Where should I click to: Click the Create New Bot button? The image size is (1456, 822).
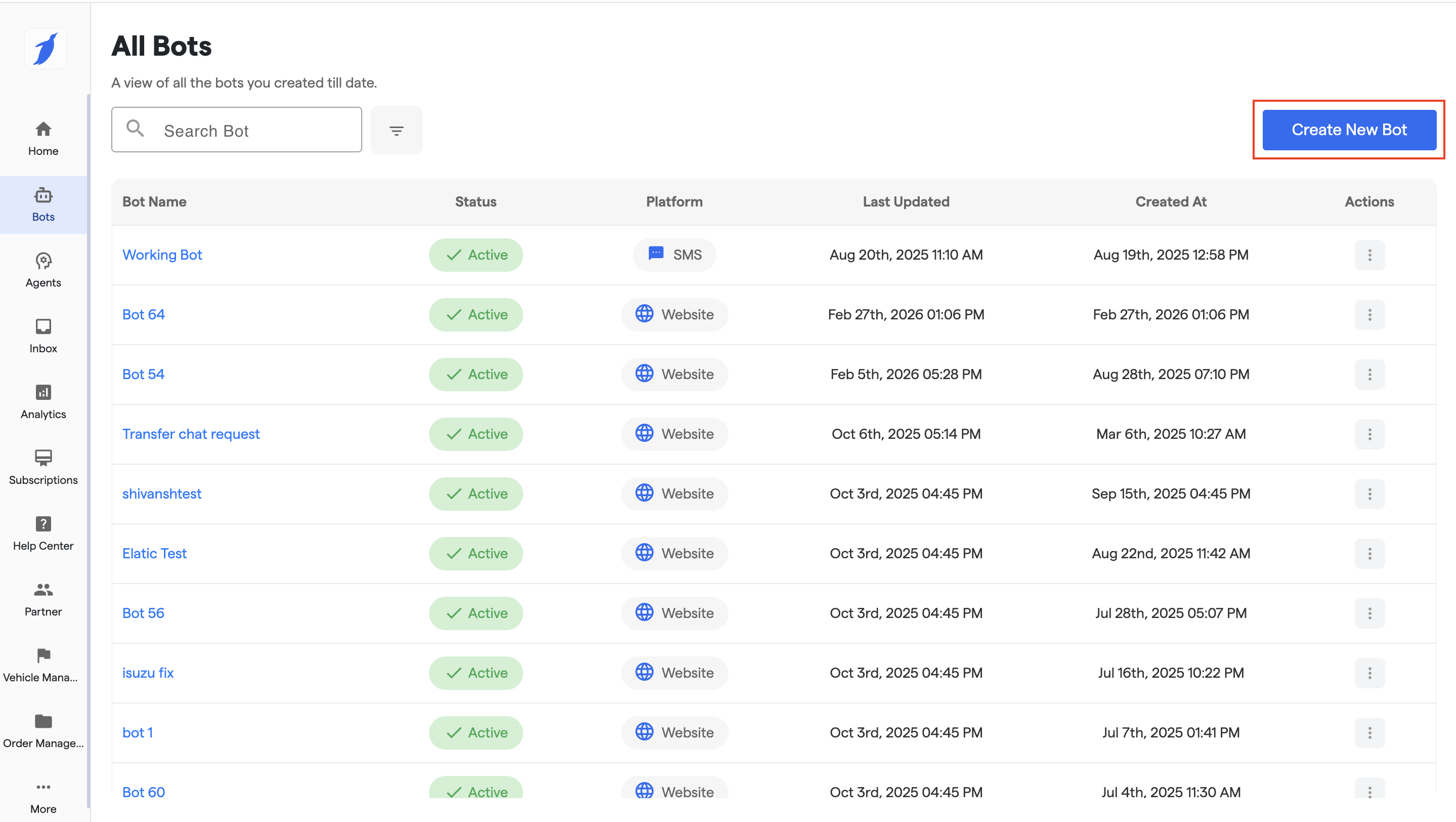click(1349, 130)
